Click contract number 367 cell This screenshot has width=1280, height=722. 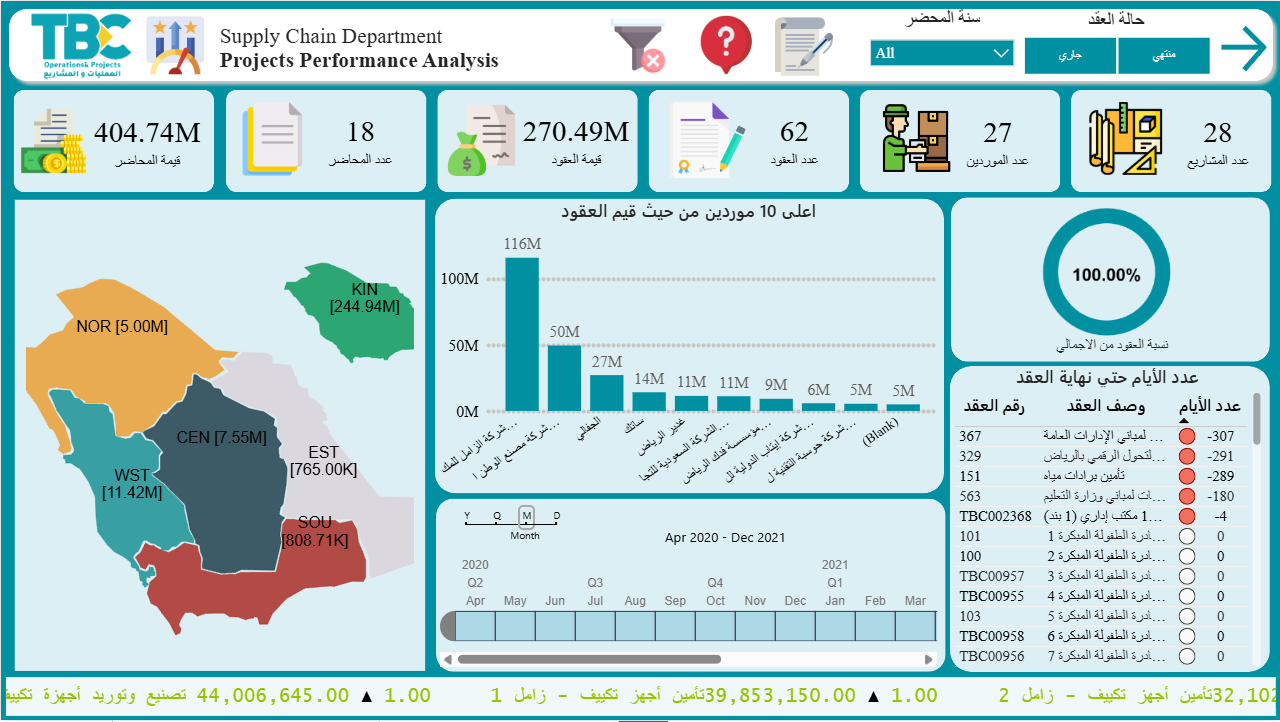click(971, 436)
